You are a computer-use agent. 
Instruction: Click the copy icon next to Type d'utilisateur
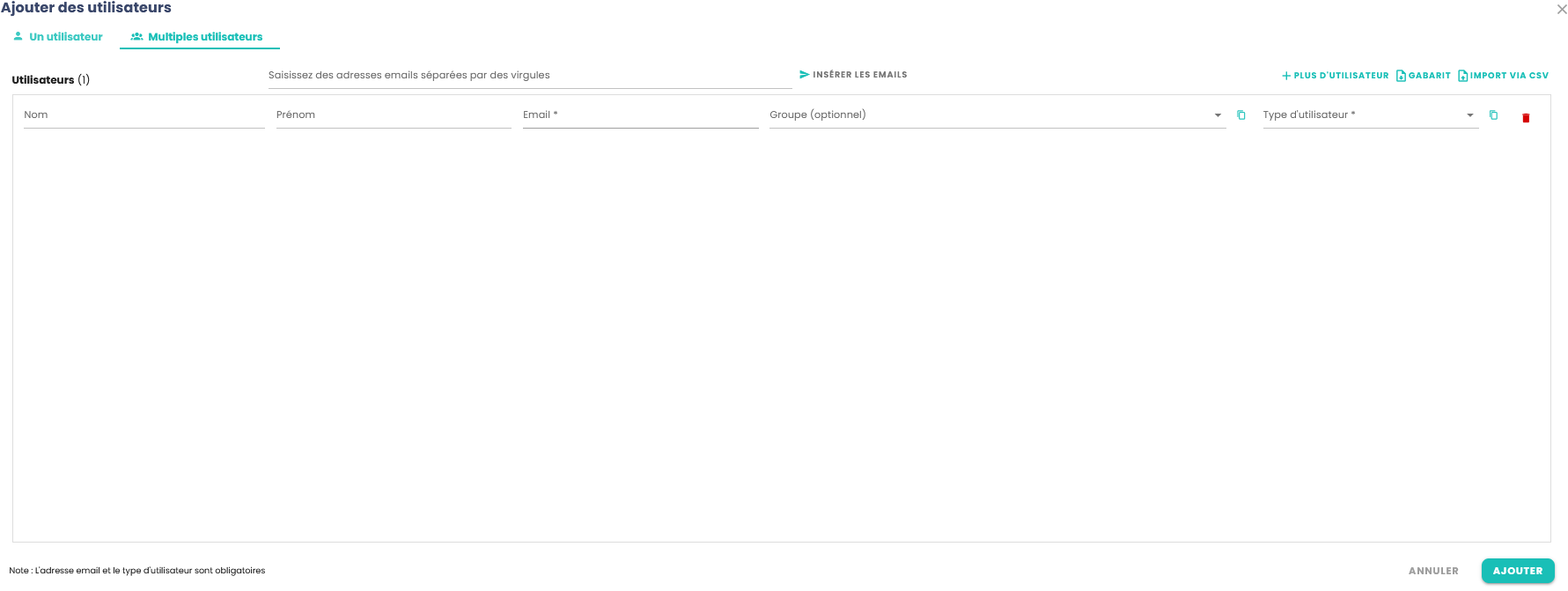coord(1493,115)
